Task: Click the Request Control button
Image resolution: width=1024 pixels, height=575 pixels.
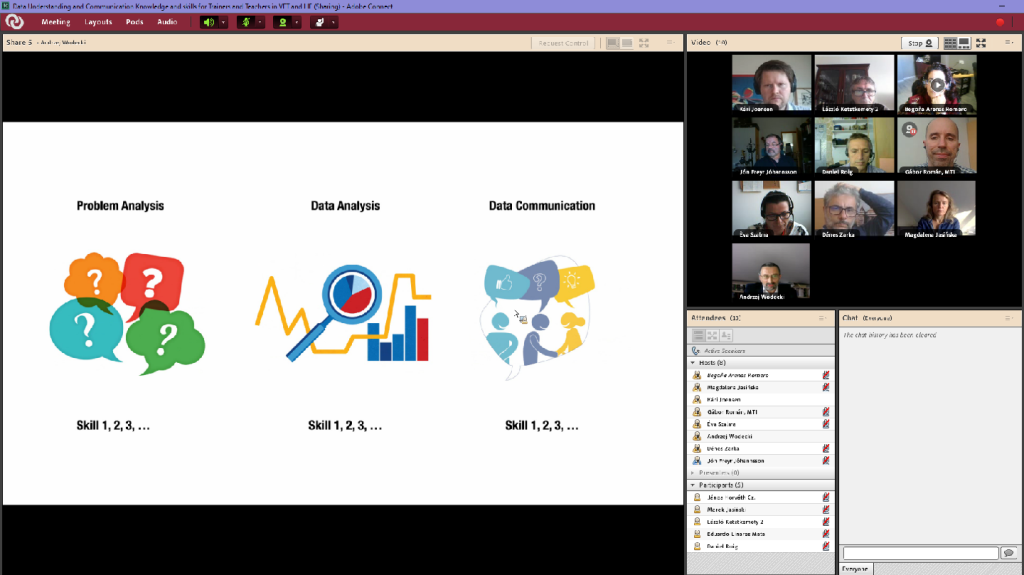Action: (563, 43)
